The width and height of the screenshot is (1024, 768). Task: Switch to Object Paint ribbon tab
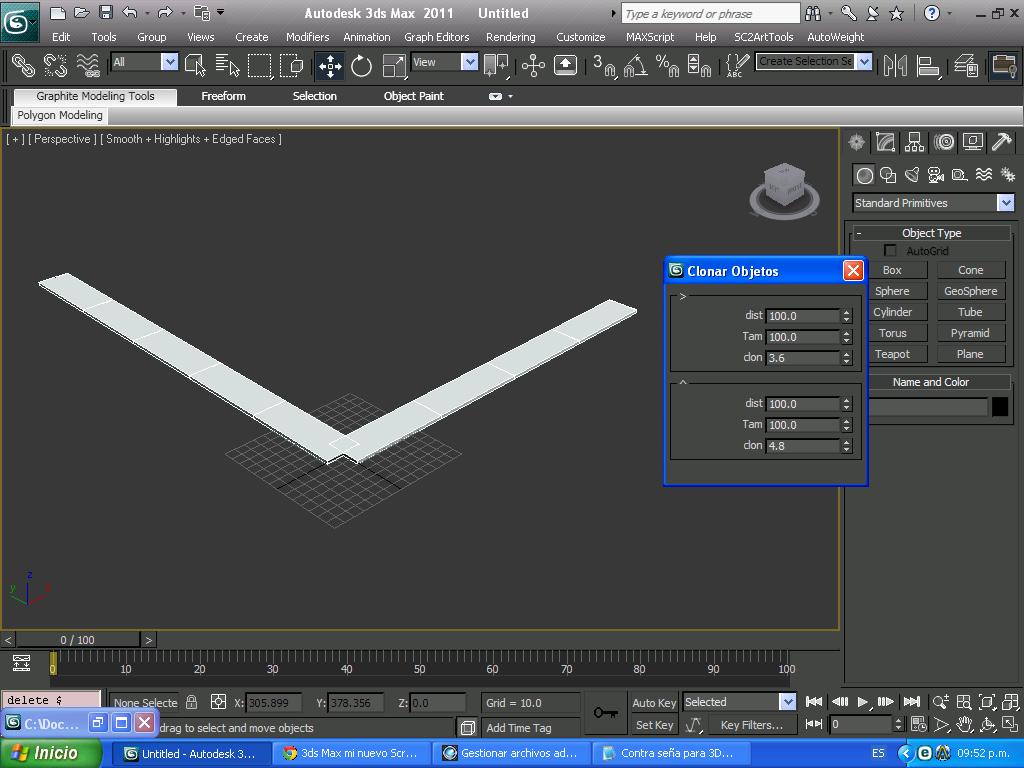click(x=413, y=96)
